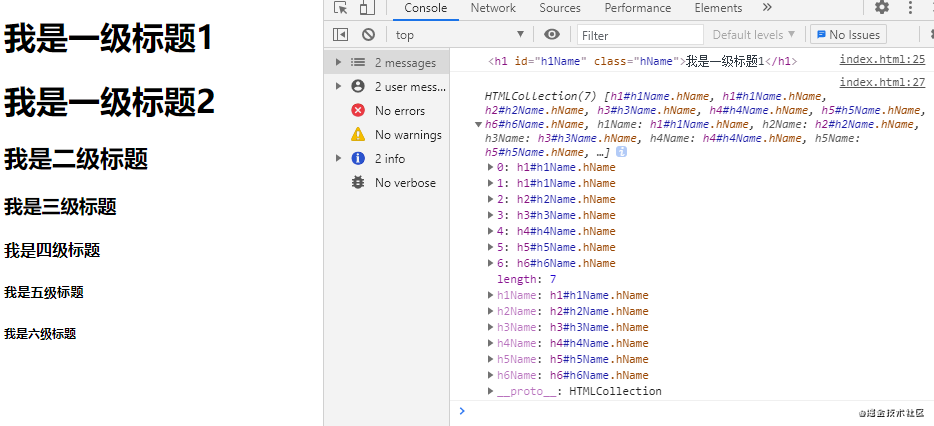
Task: Toggle the device toolbar icon
Action: [367, 8]
